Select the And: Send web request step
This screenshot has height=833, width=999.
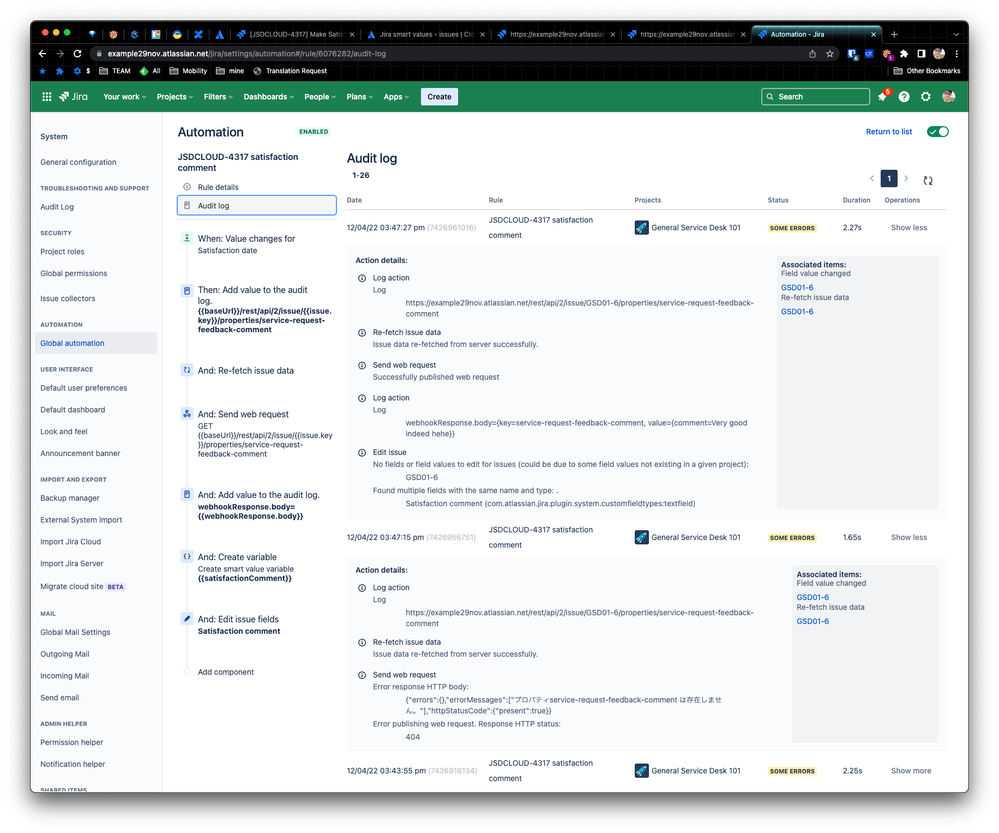257,433
